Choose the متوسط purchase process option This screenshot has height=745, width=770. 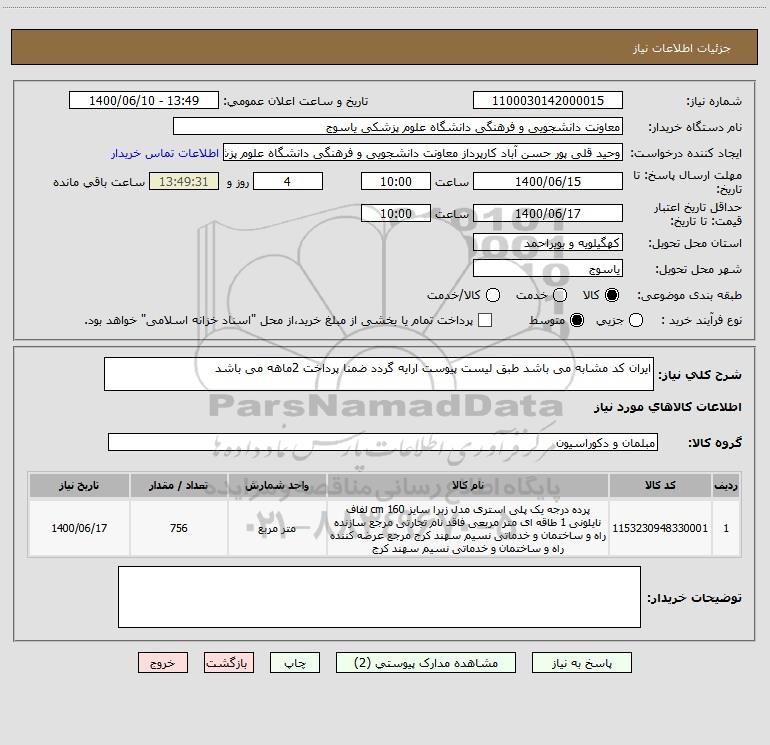[x=577, y=320]
